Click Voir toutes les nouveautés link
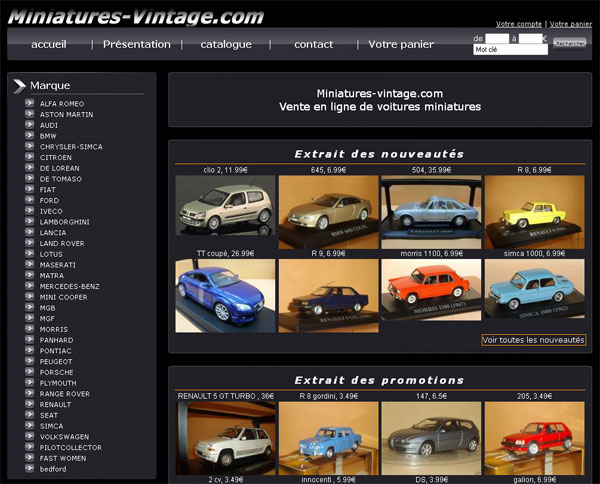Screen dimensions: 600x484 point(533,340)
